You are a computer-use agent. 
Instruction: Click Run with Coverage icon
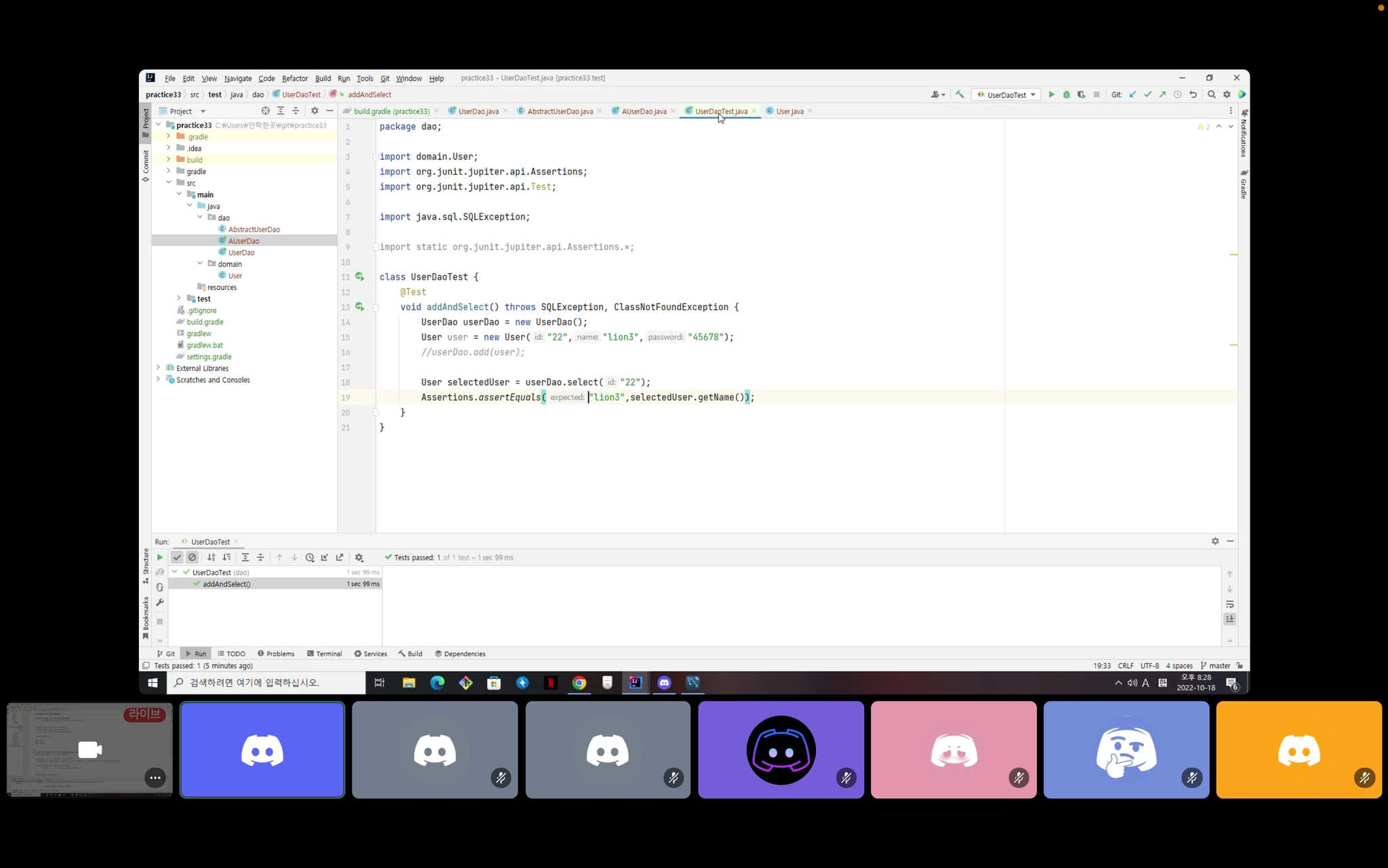(1081, 95)
